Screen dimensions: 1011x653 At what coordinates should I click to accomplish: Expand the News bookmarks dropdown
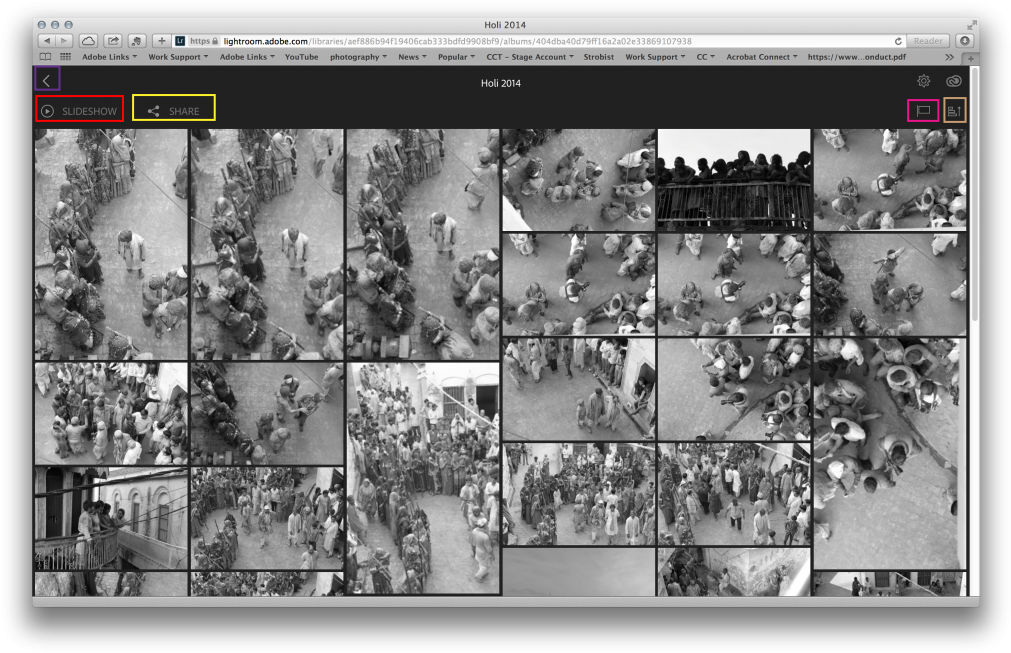[412, 57]
